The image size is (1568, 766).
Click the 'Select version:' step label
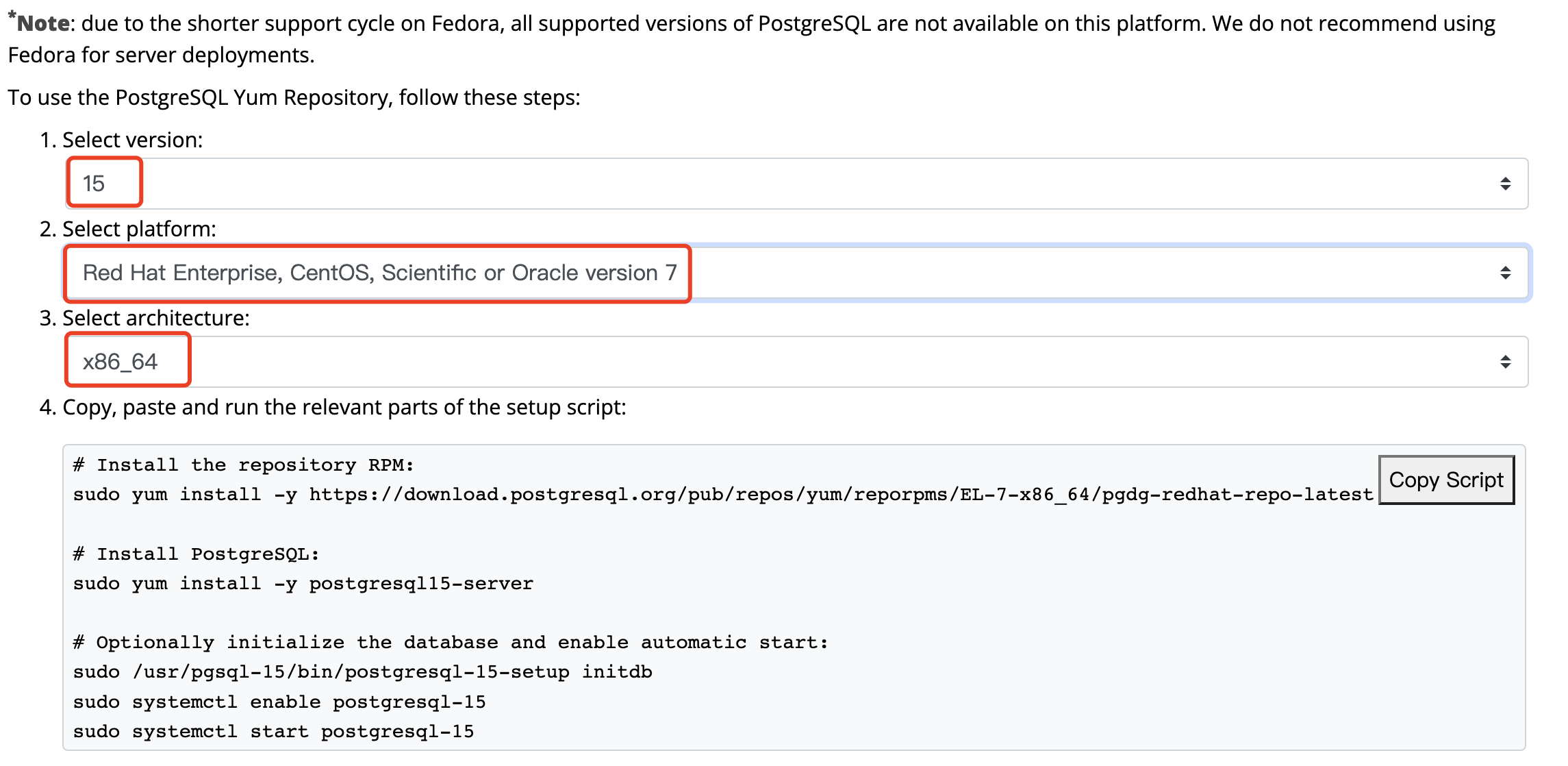[132, 140]
